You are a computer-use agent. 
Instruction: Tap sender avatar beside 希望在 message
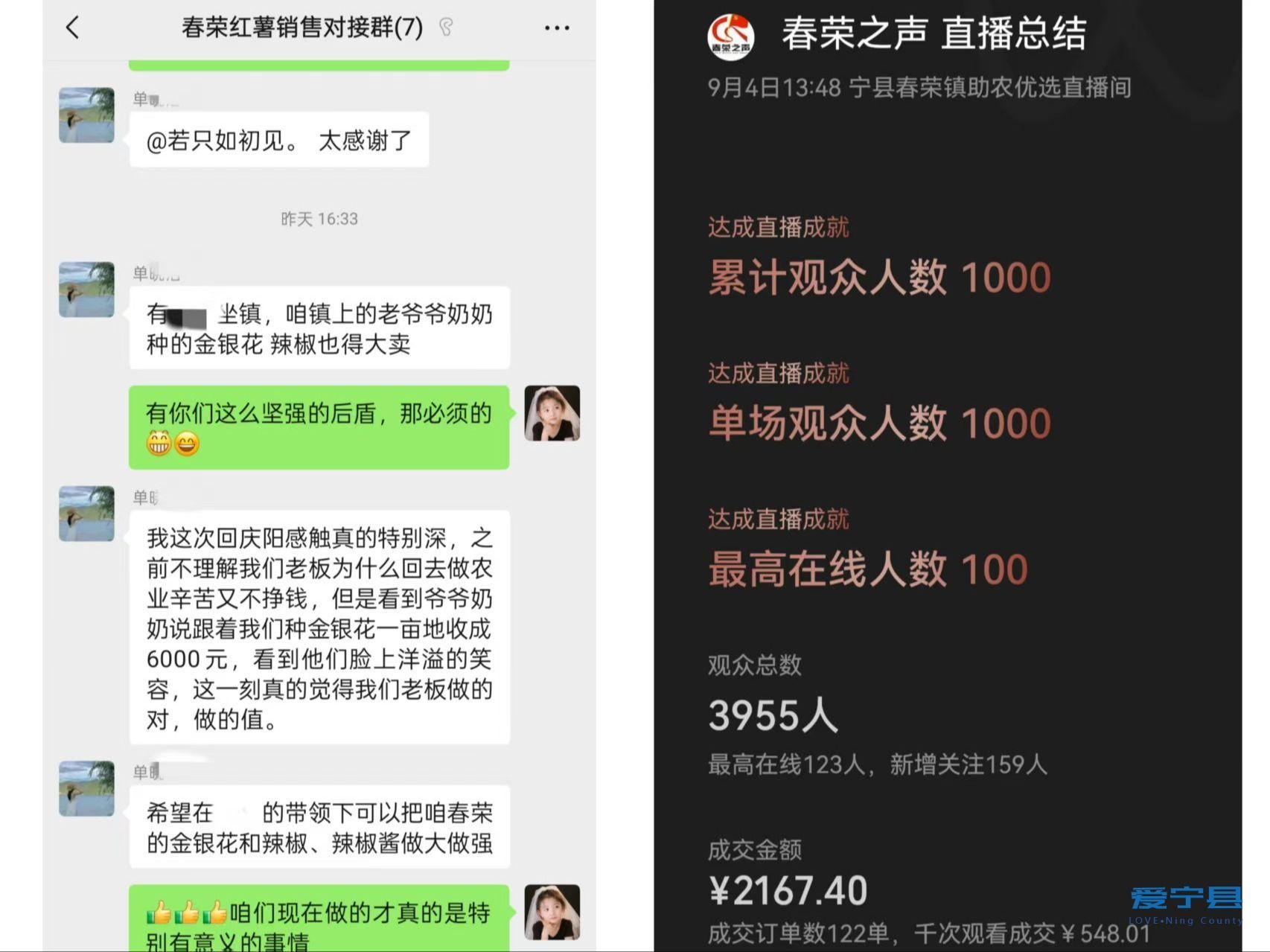86,788
